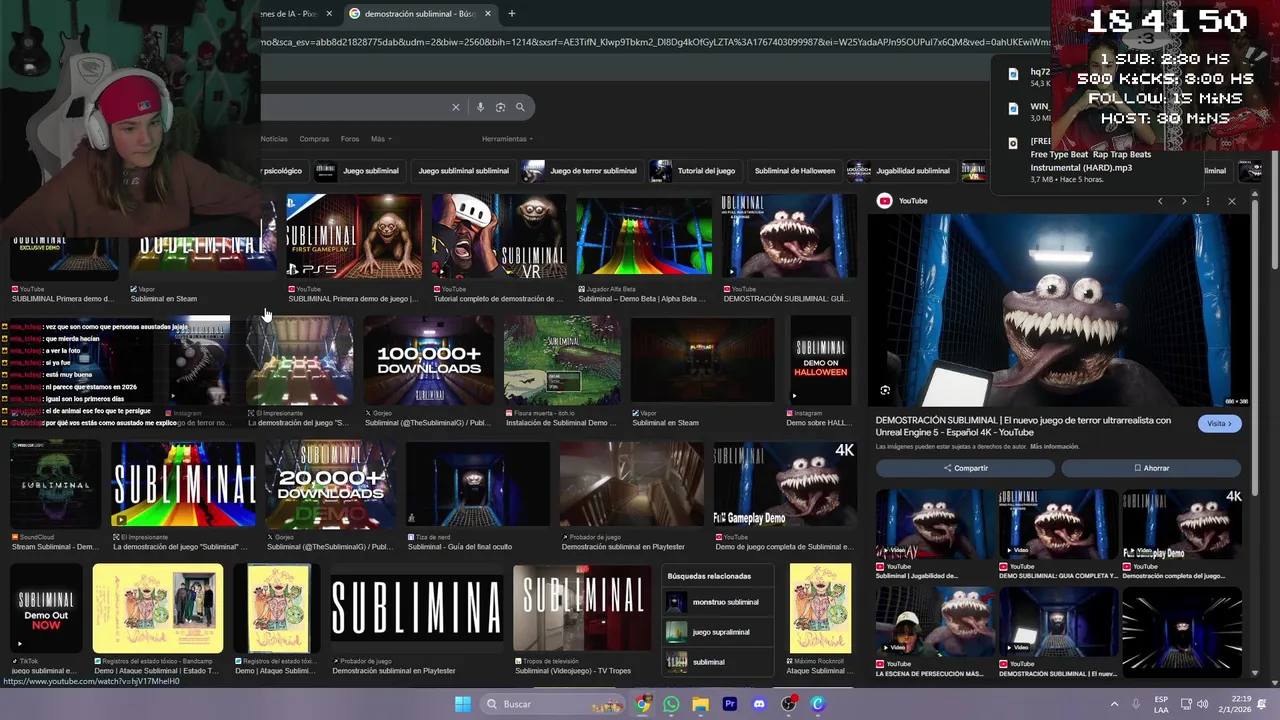Open Chrome from the taskbar

(x=642, y=704)
